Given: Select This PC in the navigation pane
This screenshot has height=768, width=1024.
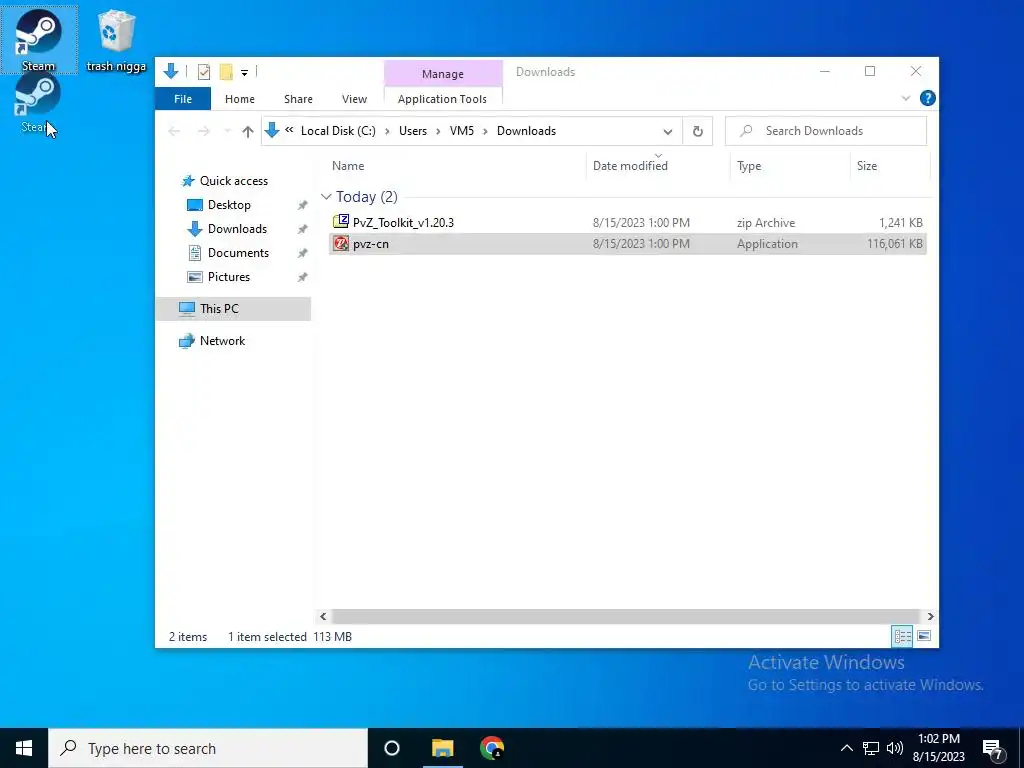Looking at the screenshot, I should [233, 309].
